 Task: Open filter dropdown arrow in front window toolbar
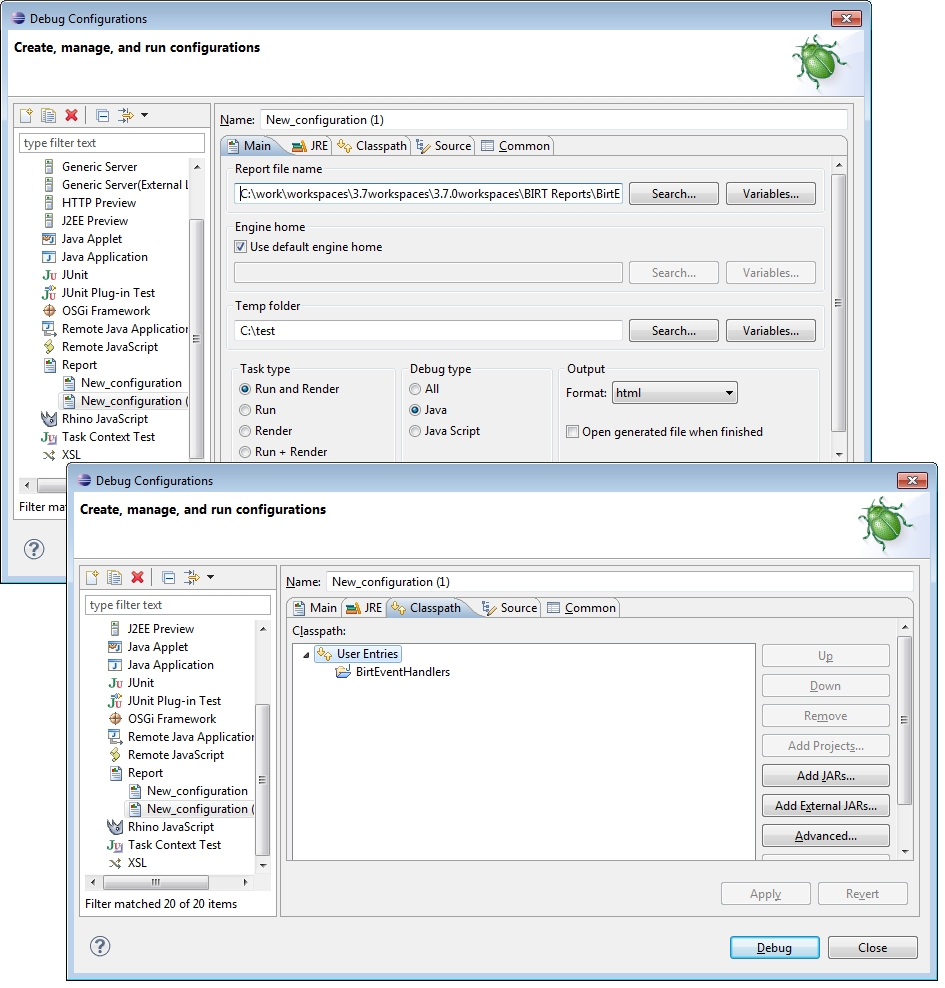[210, 577]
